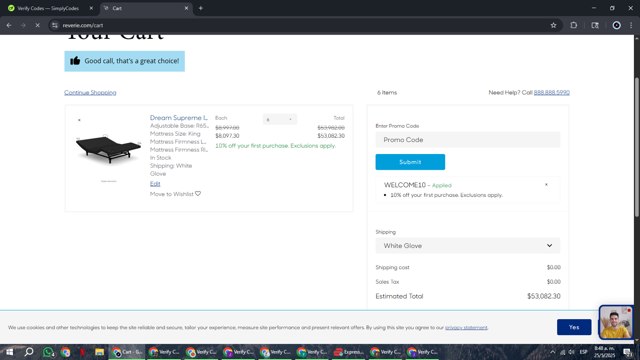Screen dimensions: 640x360
Task: Click the Promo Code input field
Action: 468,140
